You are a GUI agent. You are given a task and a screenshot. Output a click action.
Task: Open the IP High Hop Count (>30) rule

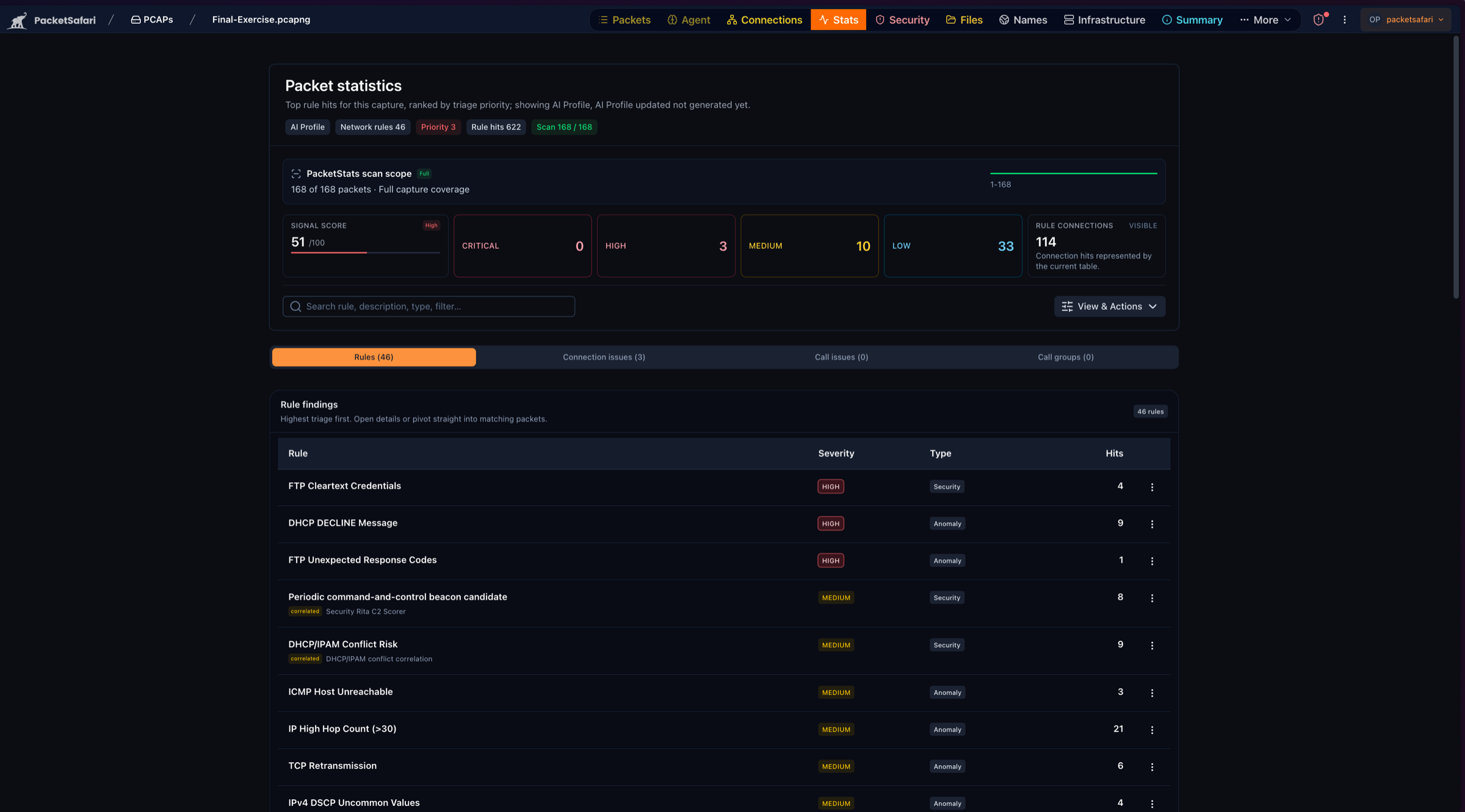342,728
